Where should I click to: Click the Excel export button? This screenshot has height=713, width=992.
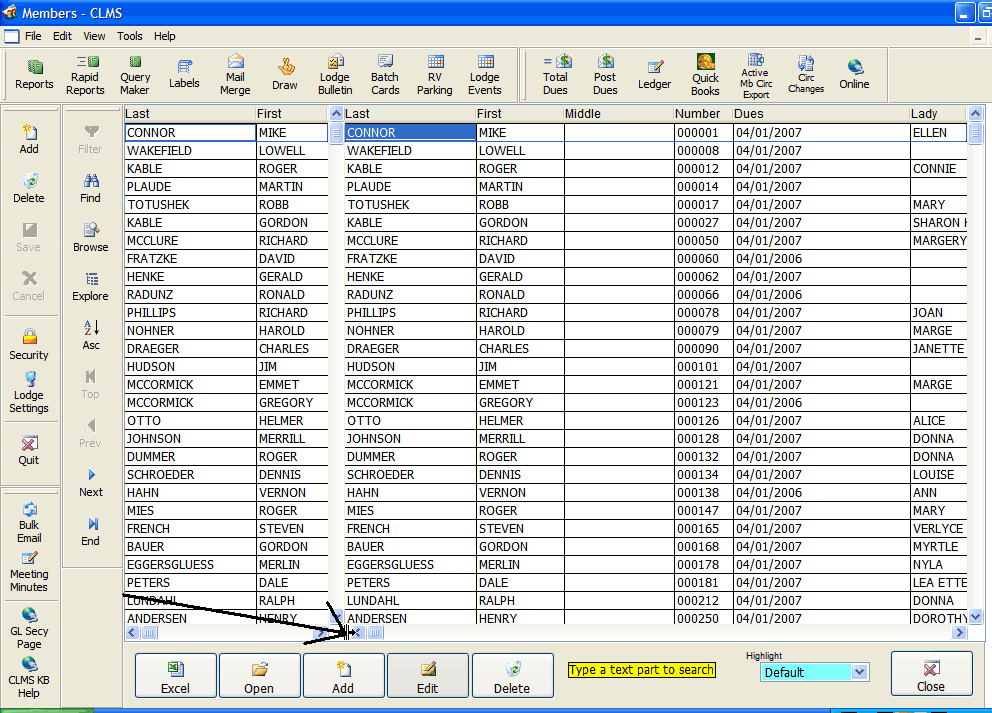click(175, 675)
